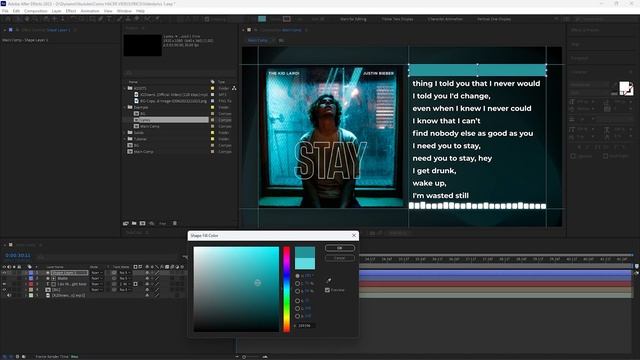
Task: Click the hue spectrum slider in color dialog
Action: coord(287,289)
